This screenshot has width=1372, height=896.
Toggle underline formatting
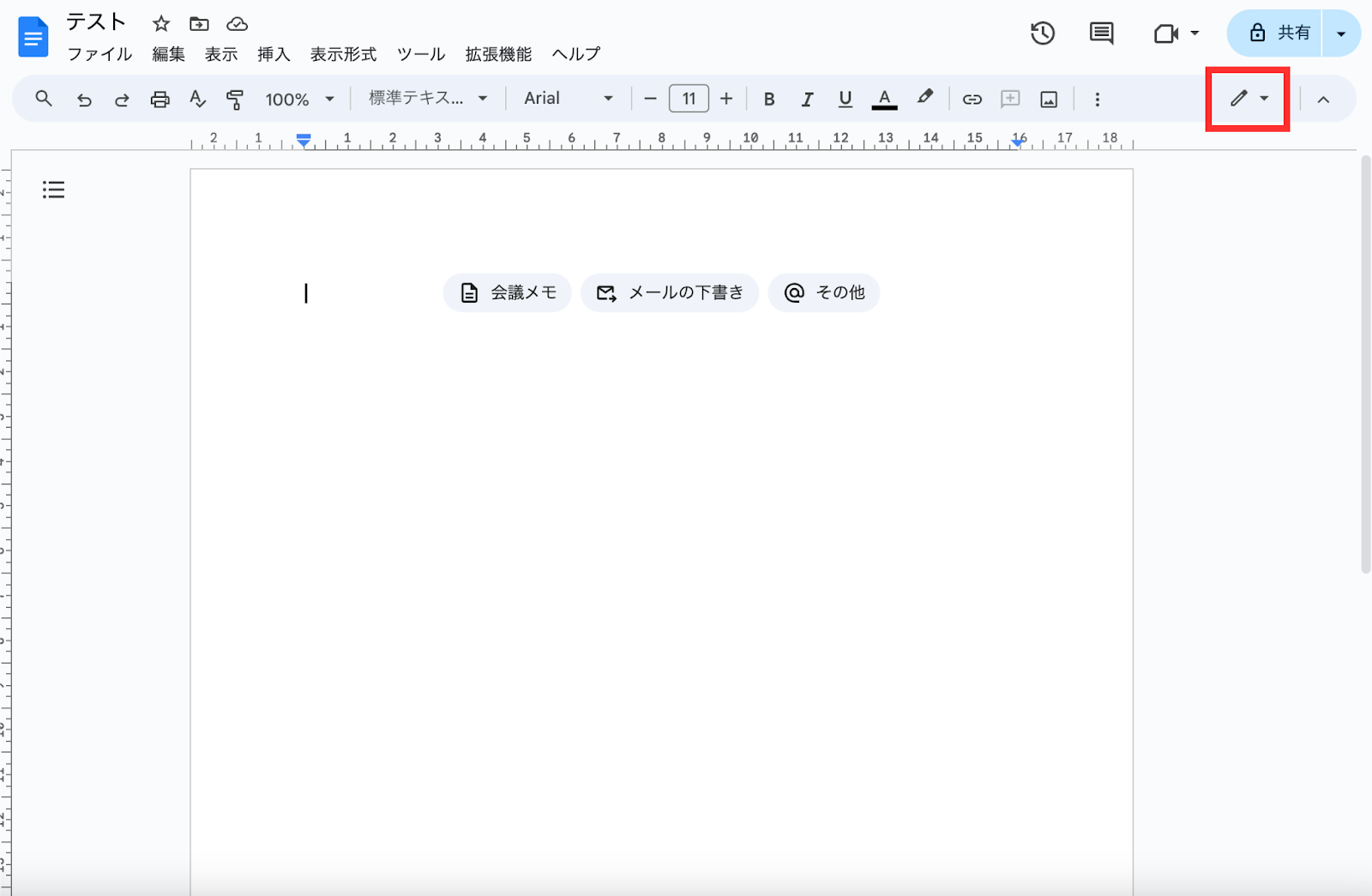pos(845,99)
